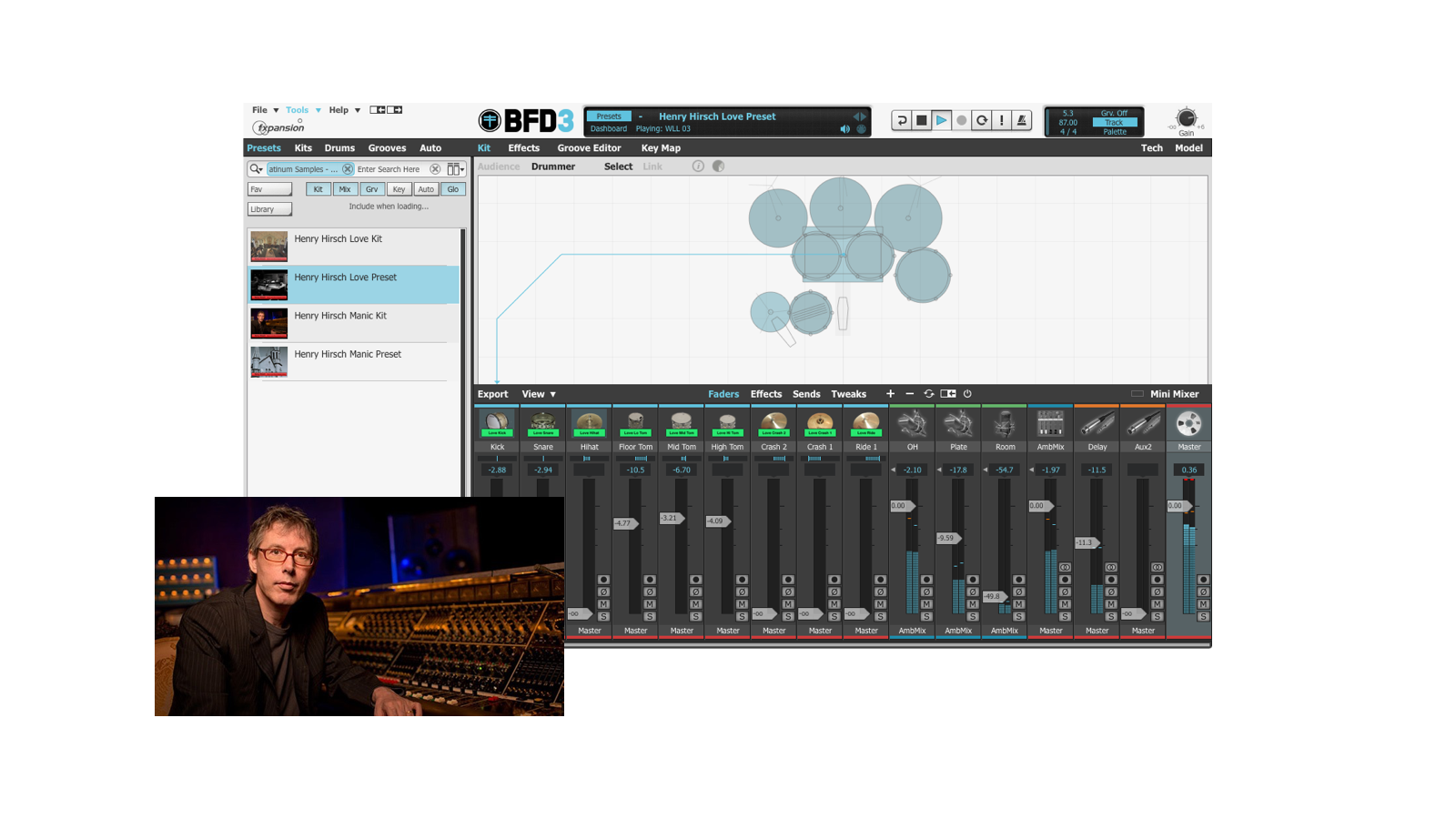Click the Gain knob
This screenshot has width=1456, height=819.
(1186, 118)
